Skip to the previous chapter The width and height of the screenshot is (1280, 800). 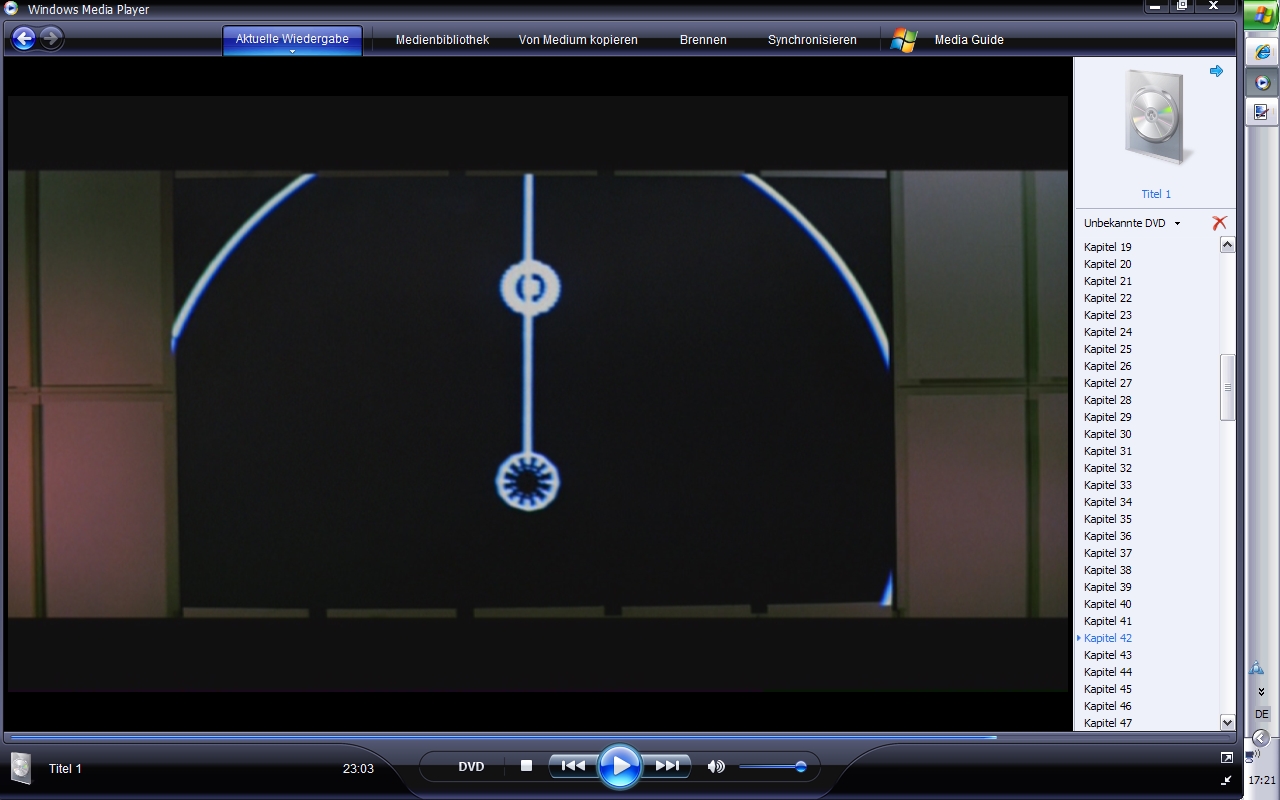pos(573,766)
